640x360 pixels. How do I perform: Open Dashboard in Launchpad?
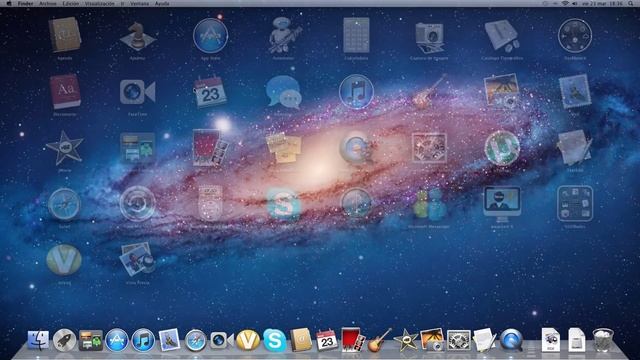[575, 36]
